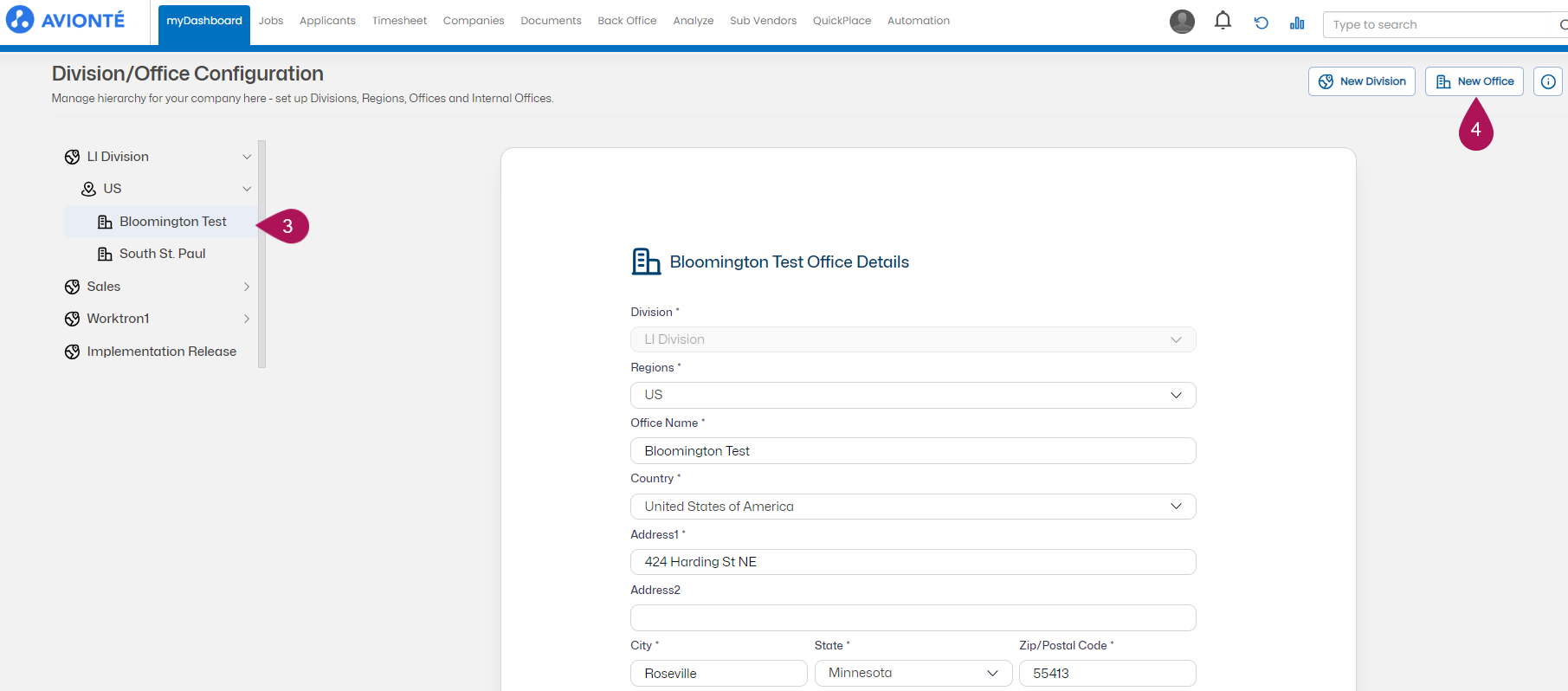
Task: Open the State dropdown showing Minnesota
Action: tap(913, 673)
